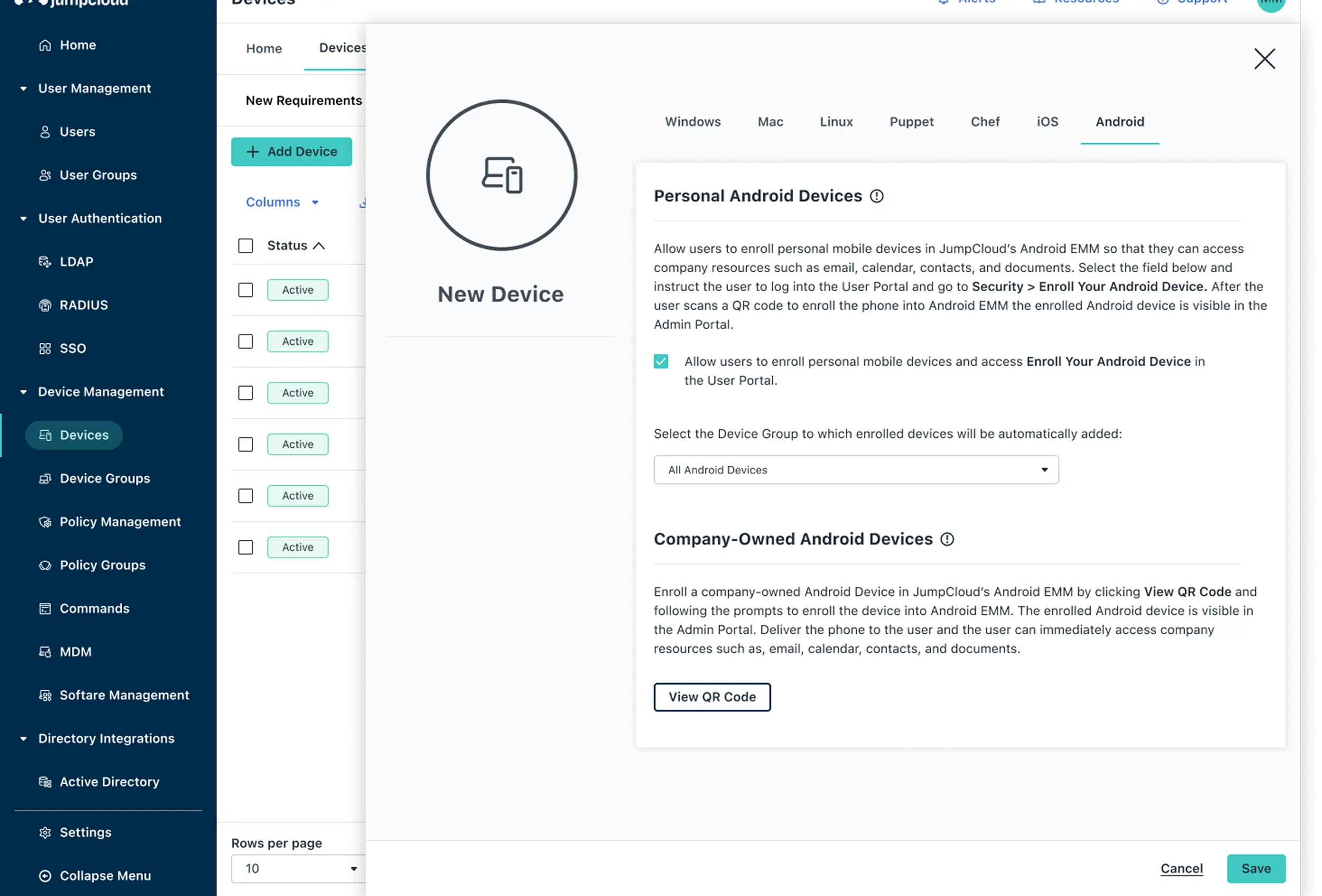The image size is (1322, 896).
Task: Click the info icon beside Company-Owned Android Devices
Action: 946,539
